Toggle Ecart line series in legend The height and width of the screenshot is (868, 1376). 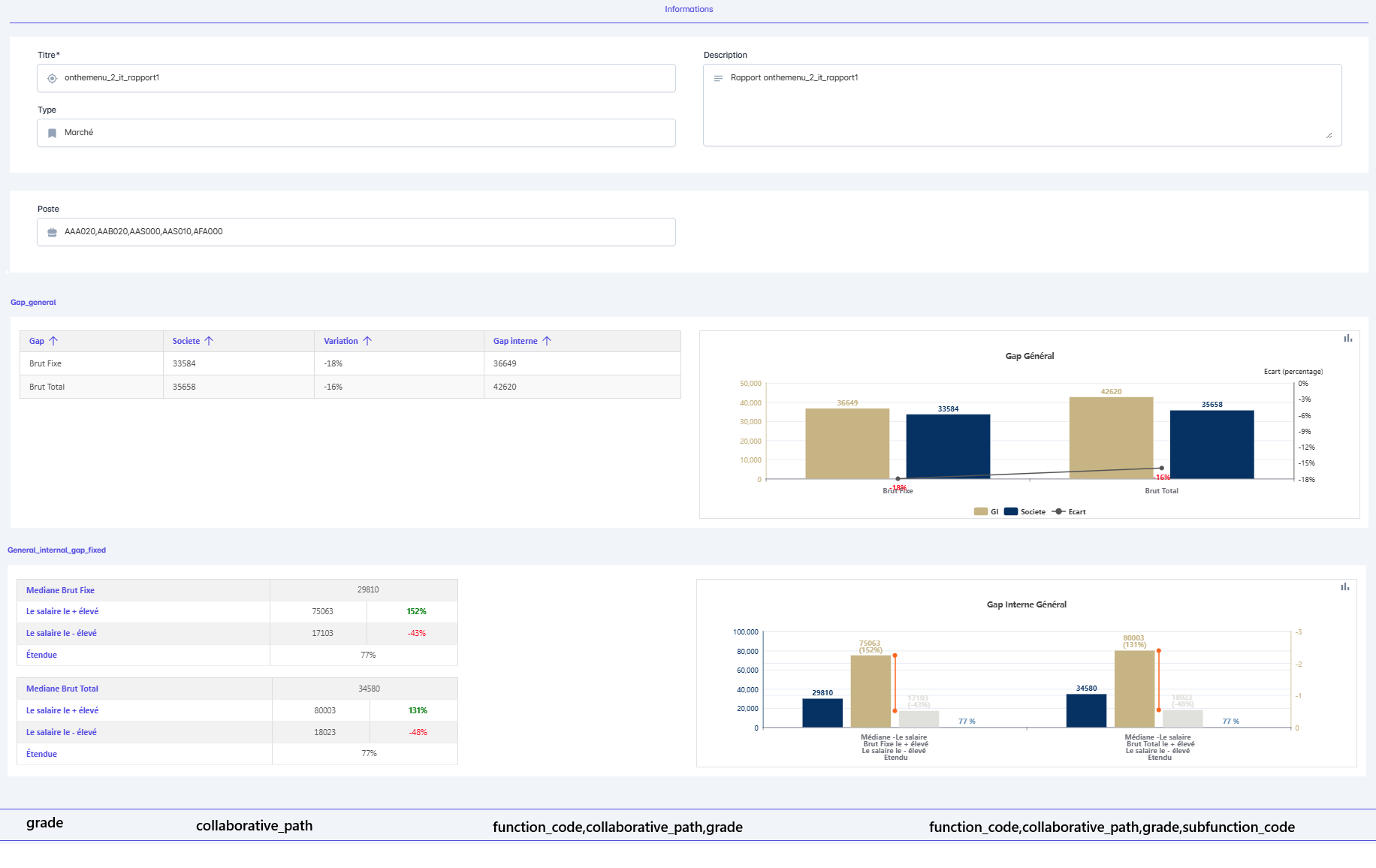point(1068,512)
